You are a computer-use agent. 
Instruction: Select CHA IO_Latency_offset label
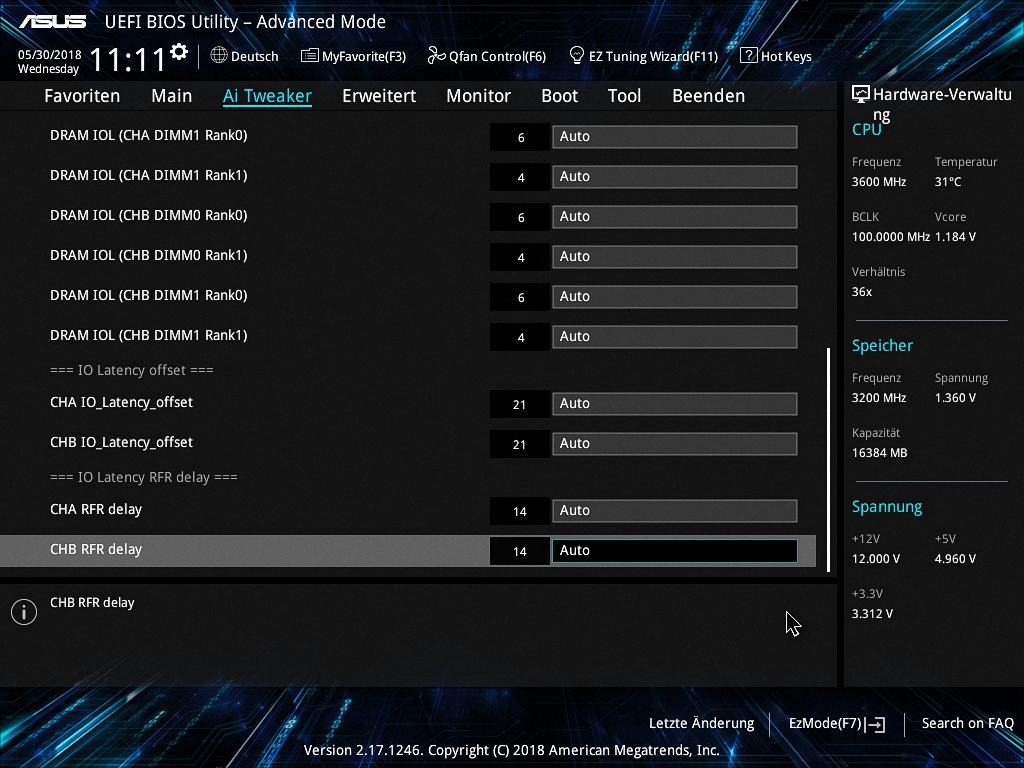coord(121,402)
